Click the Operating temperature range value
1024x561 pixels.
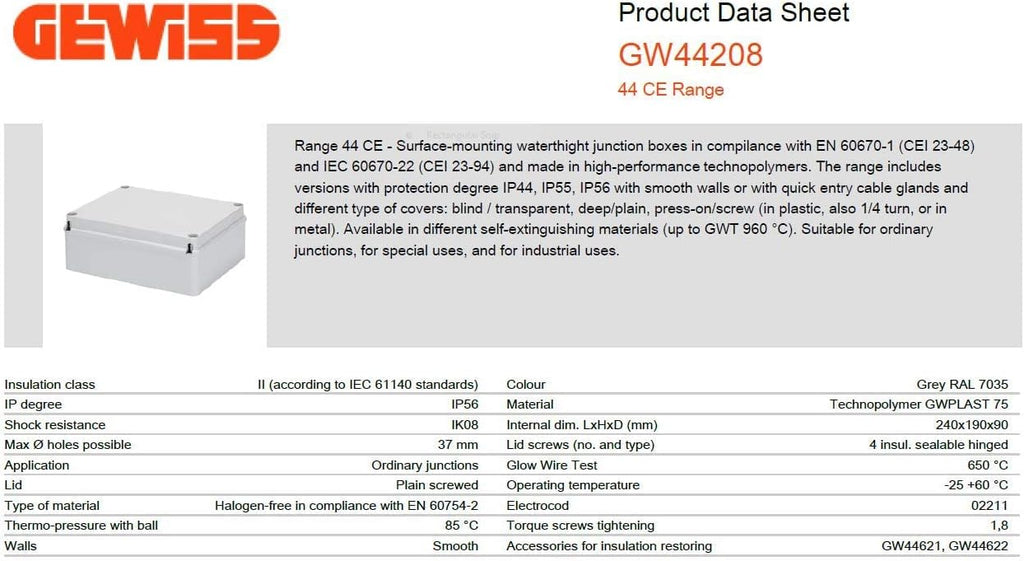coord(975,486)
